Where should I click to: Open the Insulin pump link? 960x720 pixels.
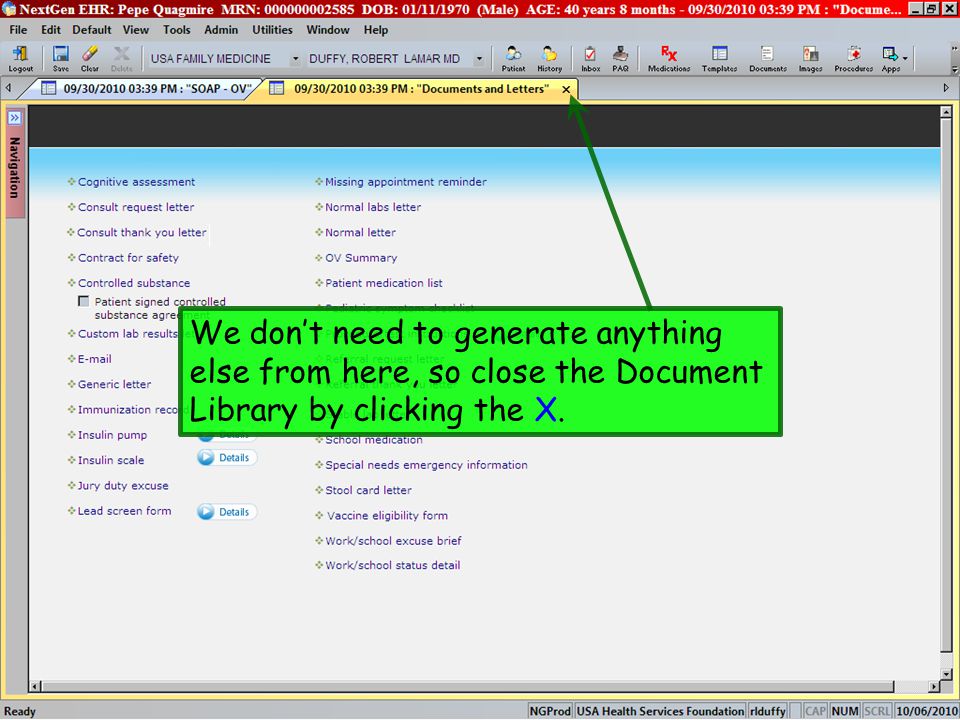coord(112,435)
